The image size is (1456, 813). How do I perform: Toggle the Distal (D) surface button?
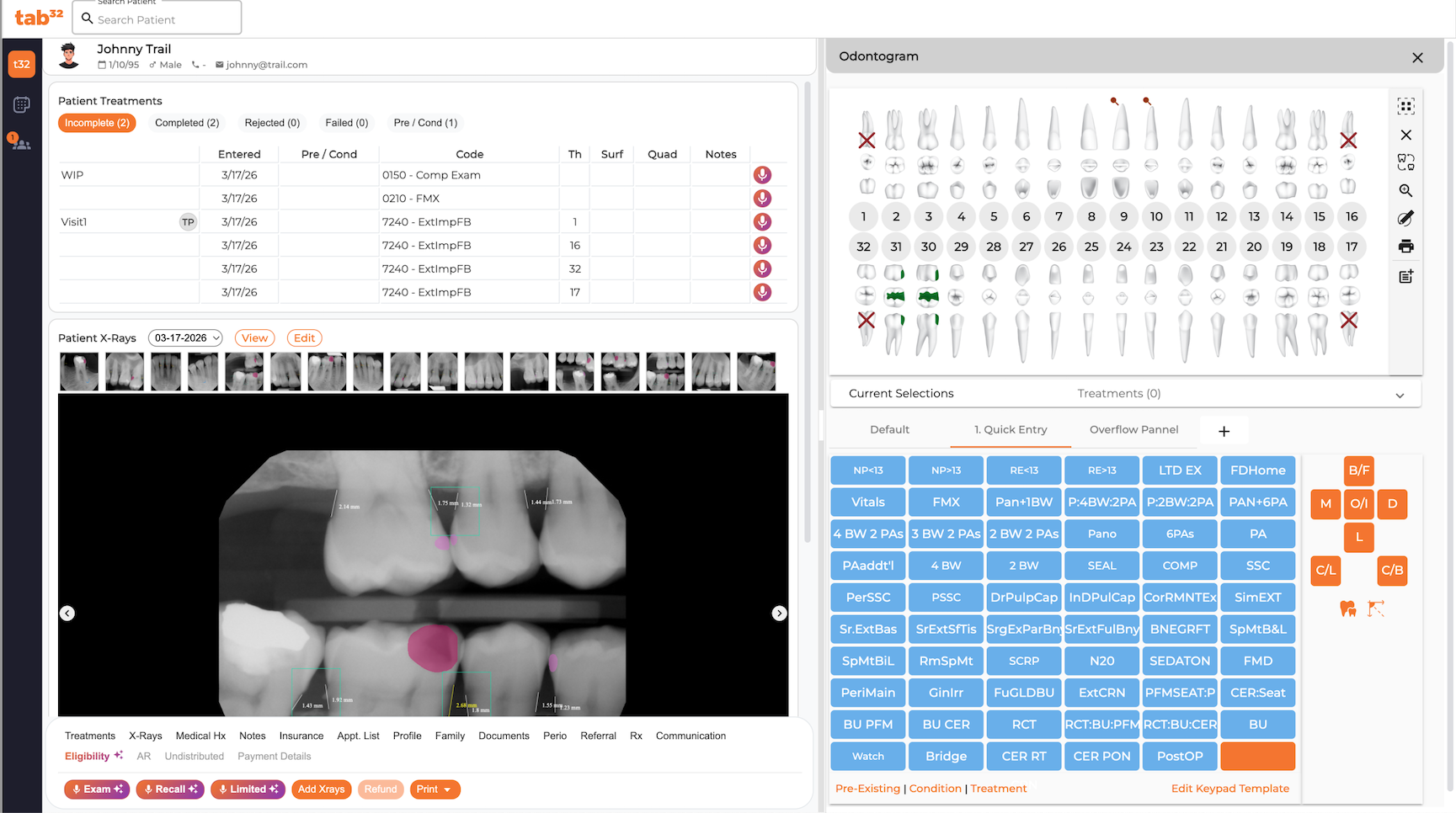point(1392,503)
